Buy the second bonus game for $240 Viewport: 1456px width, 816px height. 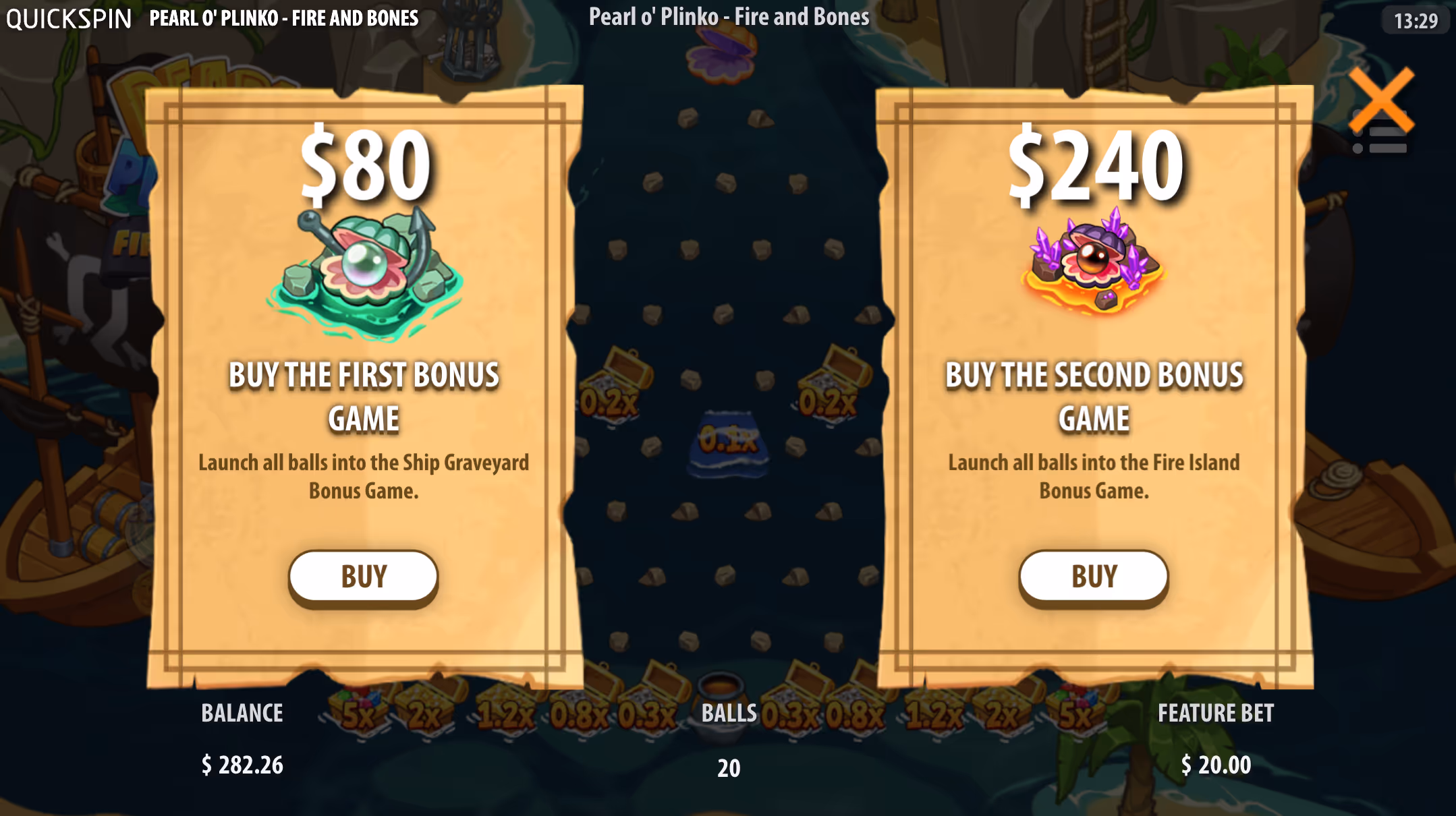(x=1094, y=577)
